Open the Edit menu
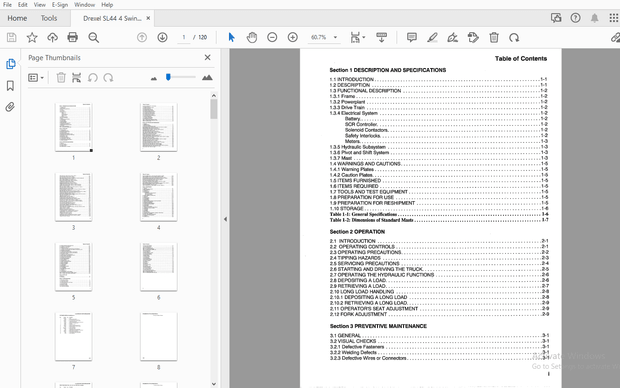 click(x=23, y=5)
